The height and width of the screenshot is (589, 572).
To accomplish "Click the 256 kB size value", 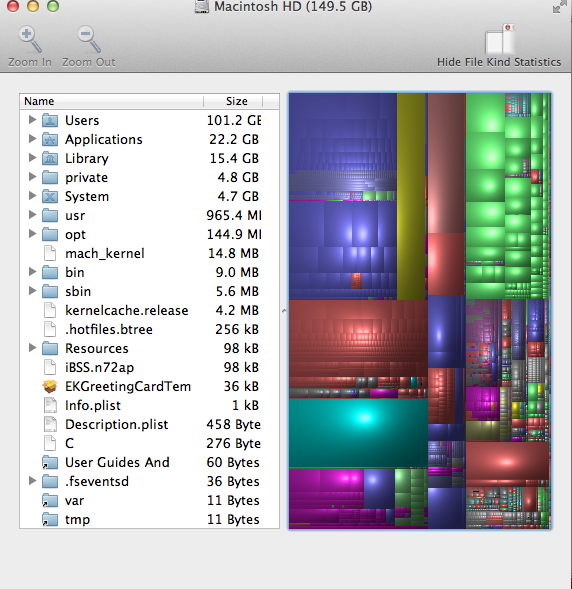I will tap(237, 329).
